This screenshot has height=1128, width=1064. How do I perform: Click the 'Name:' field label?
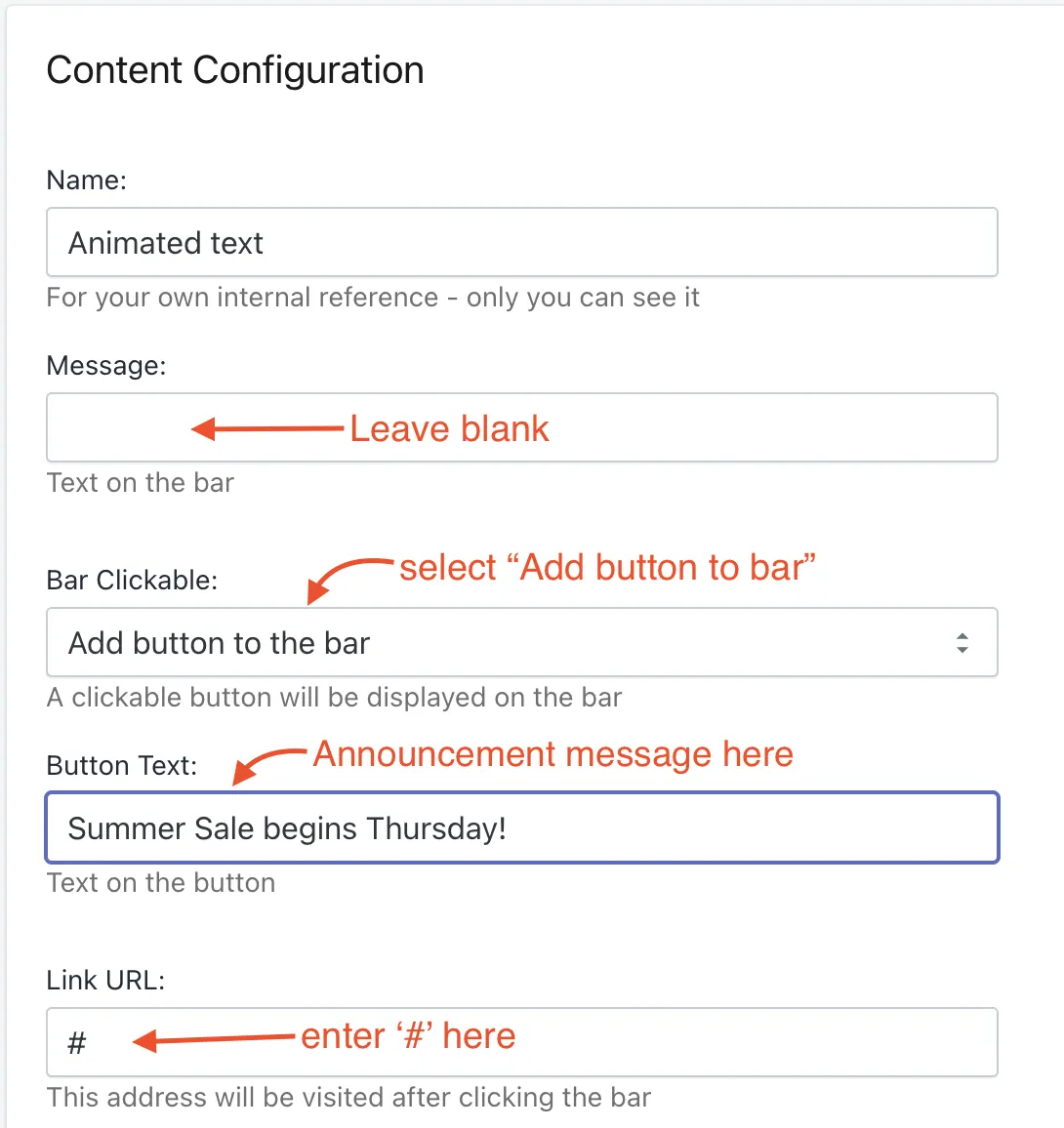click(x=86, y=180)
